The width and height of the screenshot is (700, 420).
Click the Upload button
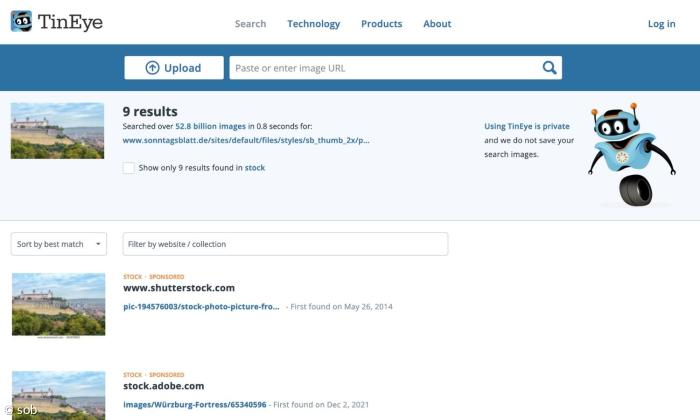(174, 68)
